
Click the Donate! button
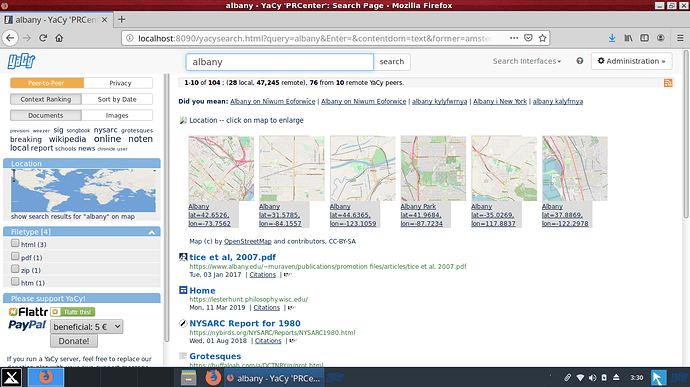74,341
